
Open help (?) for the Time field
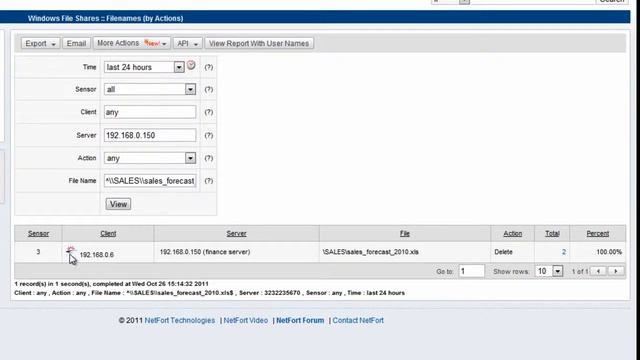tap(209, 67)
